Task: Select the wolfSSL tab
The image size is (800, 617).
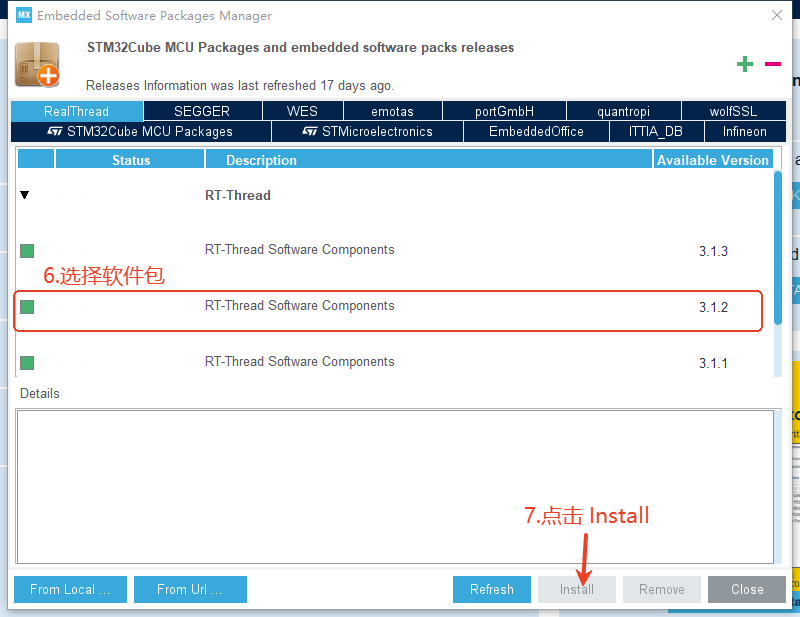Action: pyautogui.click(x=733, y=111)
